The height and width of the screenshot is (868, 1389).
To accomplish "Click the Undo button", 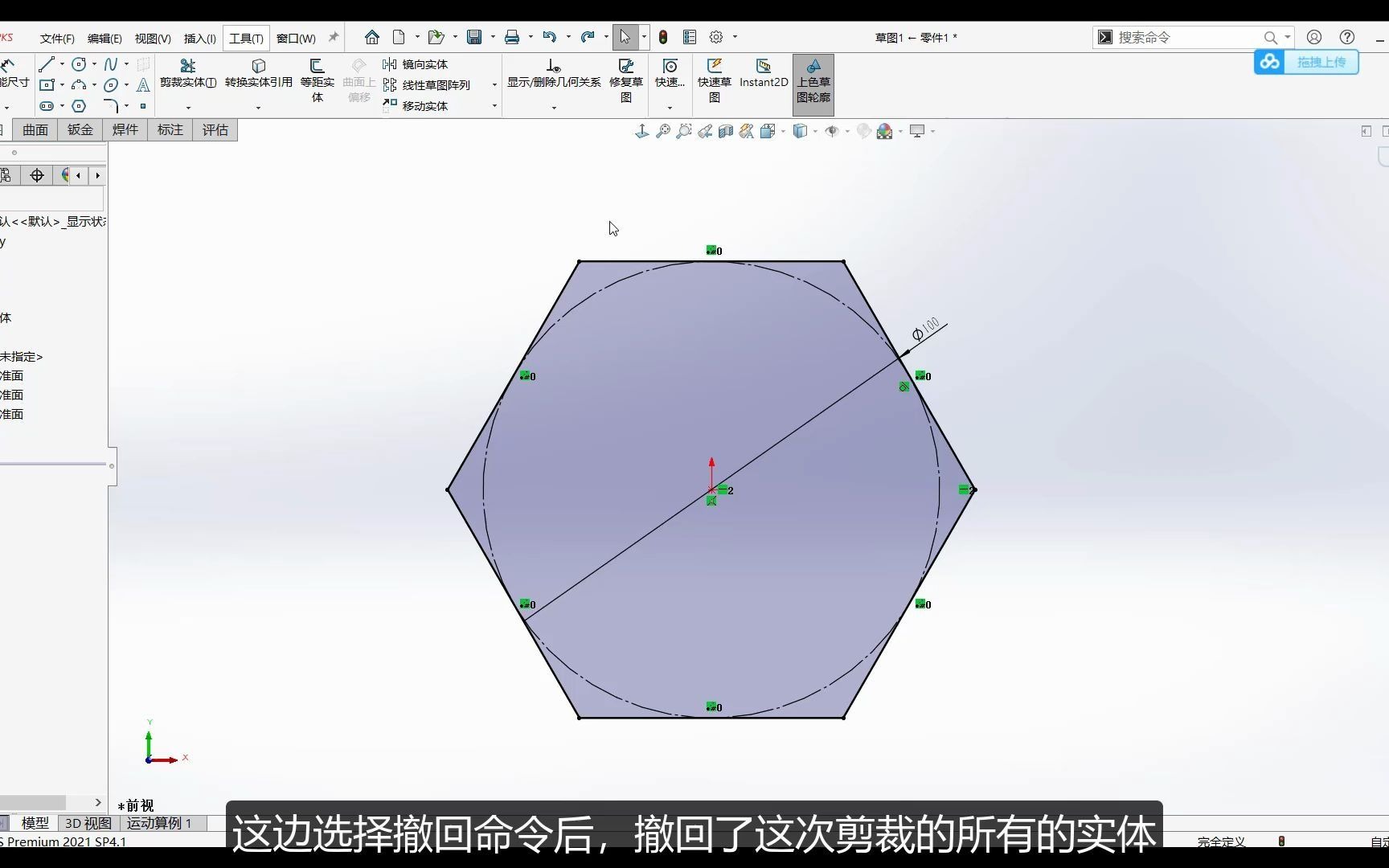I will 551,36.
